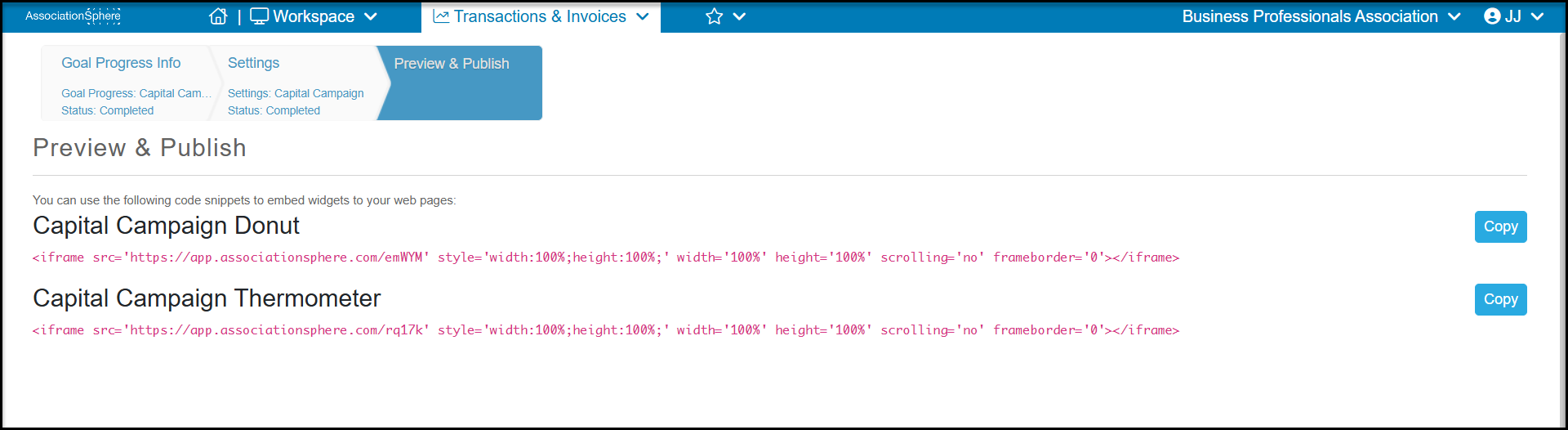Expand the Workspace dropdown chevron
This screenshot has height=430, width=1568.
coord(370,16)
